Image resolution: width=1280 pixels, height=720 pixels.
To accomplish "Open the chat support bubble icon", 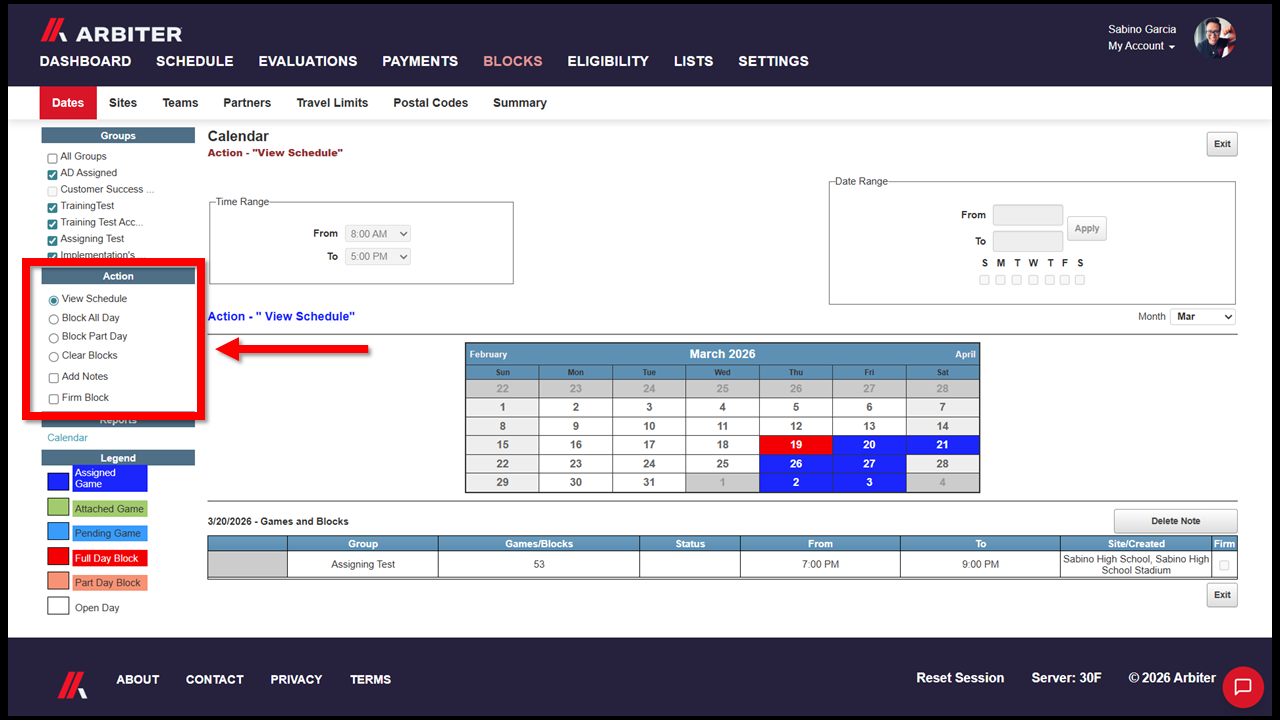I will click(1243, 686).
